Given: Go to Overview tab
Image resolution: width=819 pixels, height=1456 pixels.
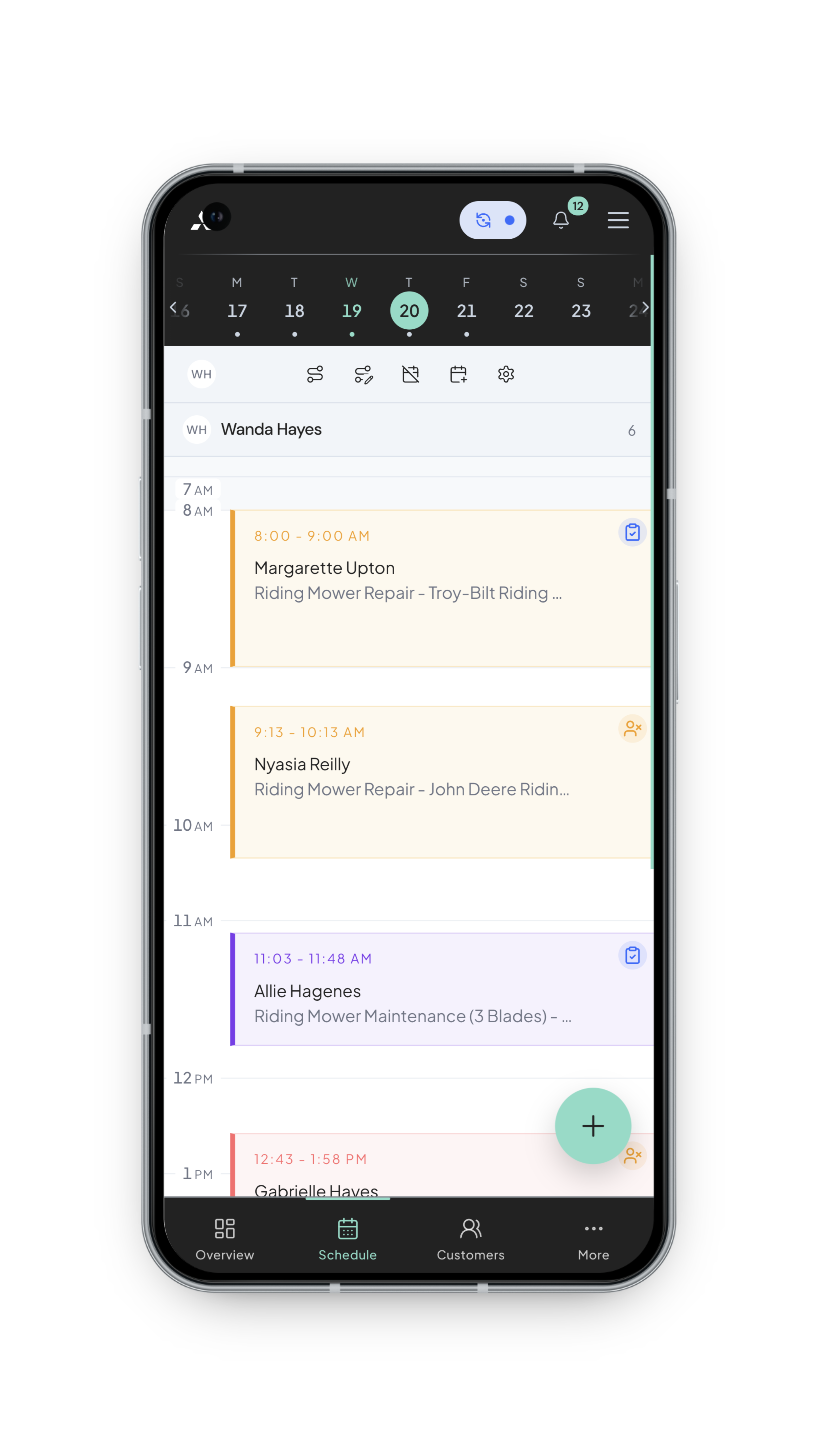Looking at the screenshot, I should click(225, 1240).
